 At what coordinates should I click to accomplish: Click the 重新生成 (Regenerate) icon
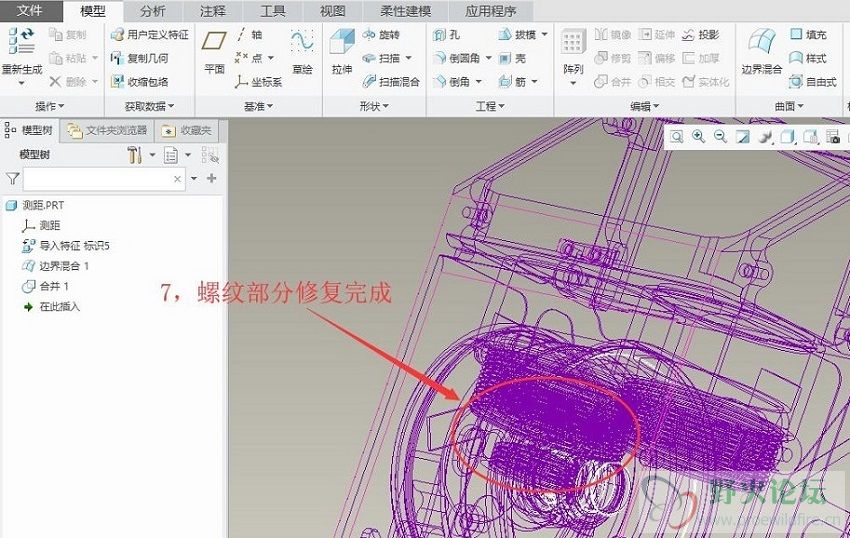click(x=22, y=42)
